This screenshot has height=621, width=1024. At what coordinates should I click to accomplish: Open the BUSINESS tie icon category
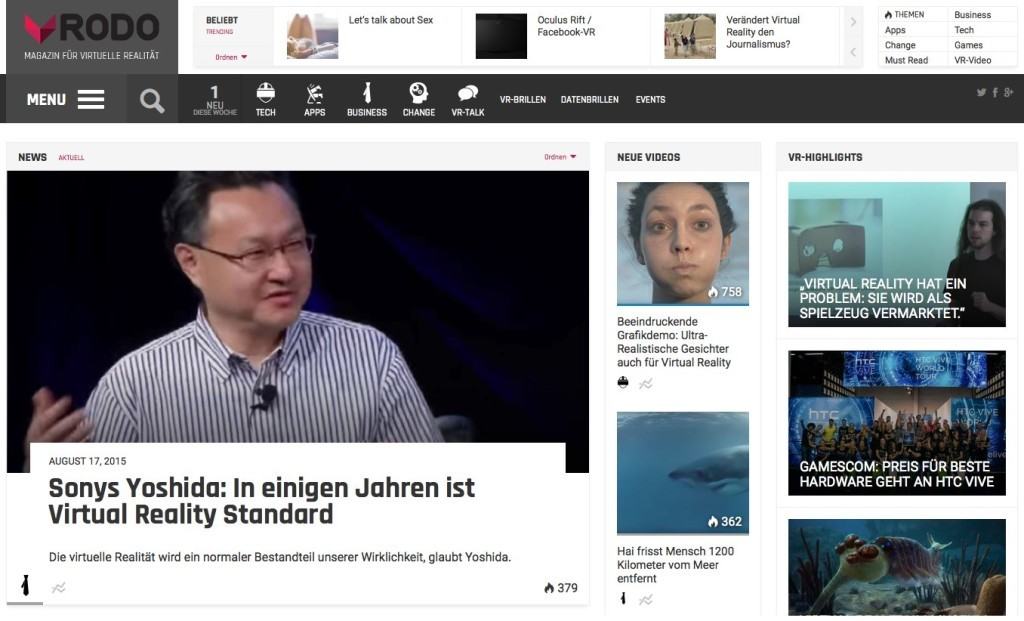coord(366,99)
